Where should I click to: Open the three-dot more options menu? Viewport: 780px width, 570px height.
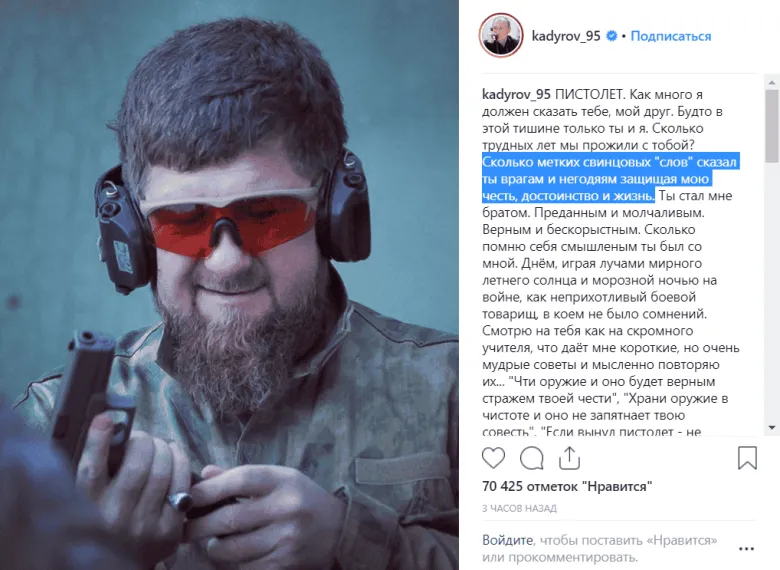click(746, 549)
